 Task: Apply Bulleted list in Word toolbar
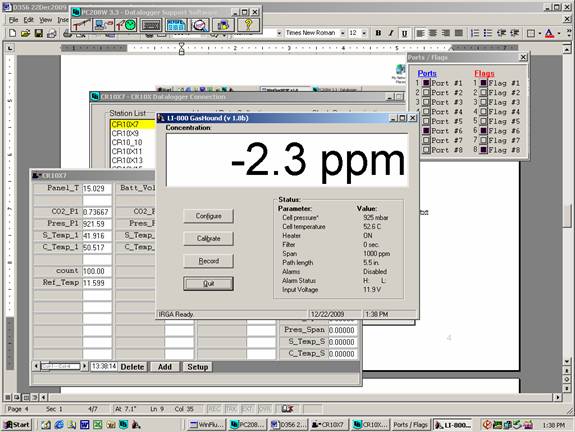[488, 33]
